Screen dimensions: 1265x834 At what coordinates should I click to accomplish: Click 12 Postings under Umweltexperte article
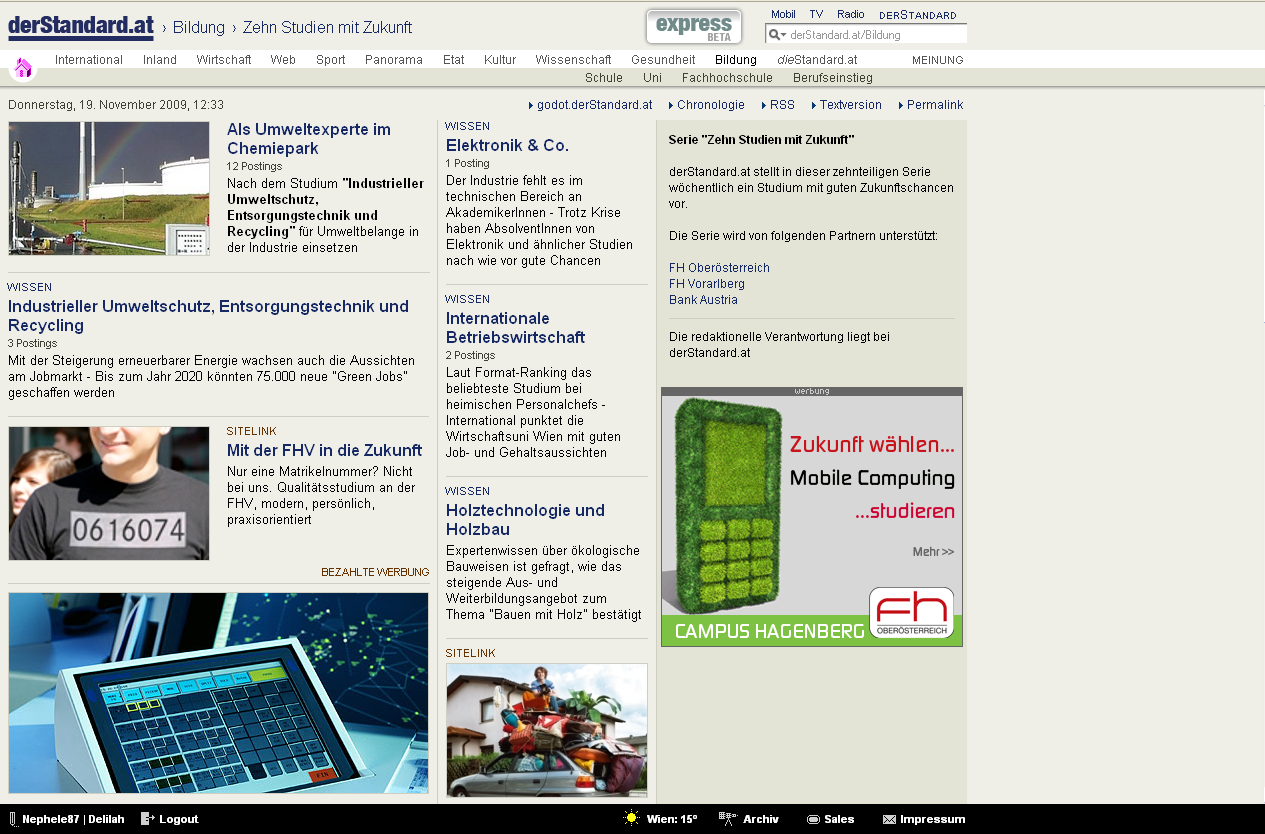tap(254, 166)
